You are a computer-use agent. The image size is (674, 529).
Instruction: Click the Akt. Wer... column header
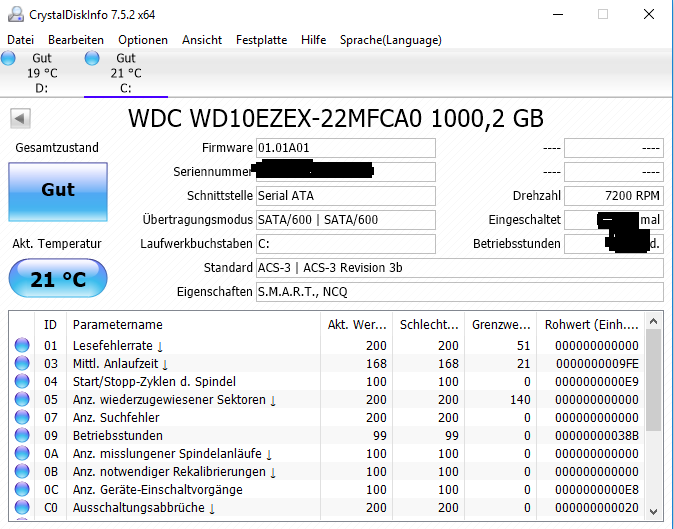click(x=357, y=324)
